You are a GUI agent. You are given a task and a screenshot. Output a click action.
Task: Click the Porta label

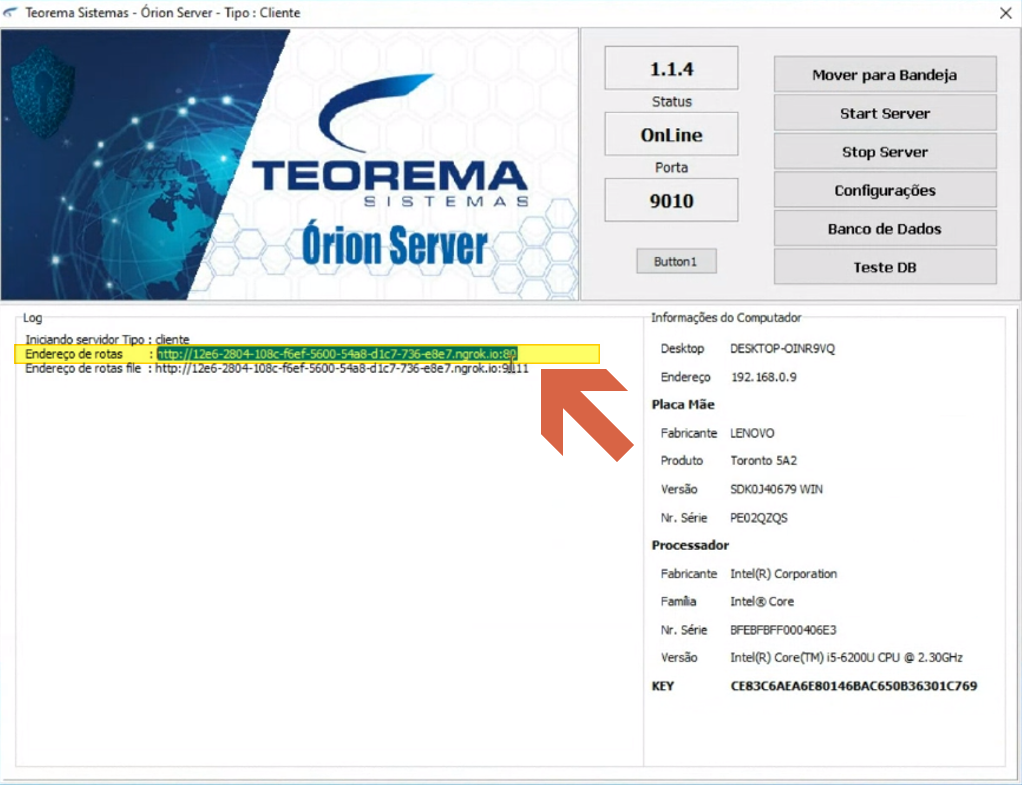click(671, 168)
